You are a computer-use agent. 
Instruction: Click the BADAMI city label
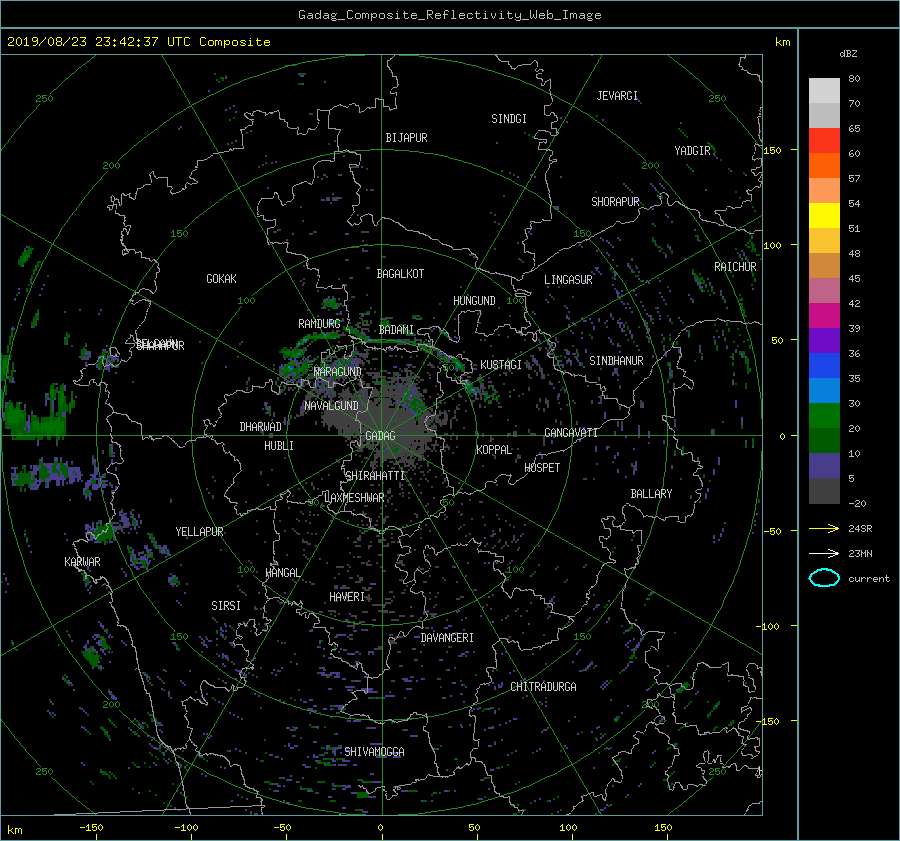tap(396, 330)
